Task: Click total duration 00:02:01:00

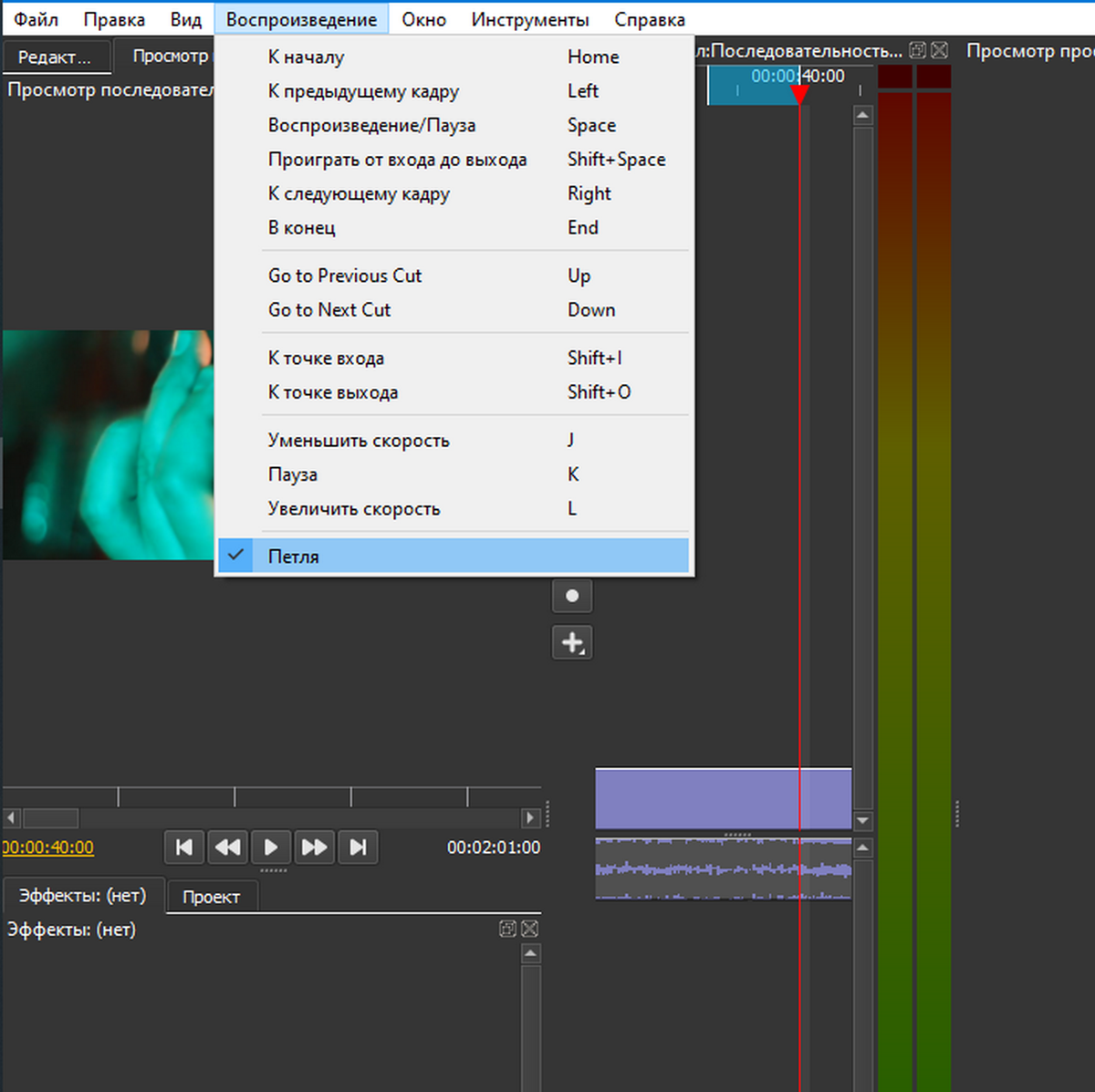Action: tap(494, 848)
